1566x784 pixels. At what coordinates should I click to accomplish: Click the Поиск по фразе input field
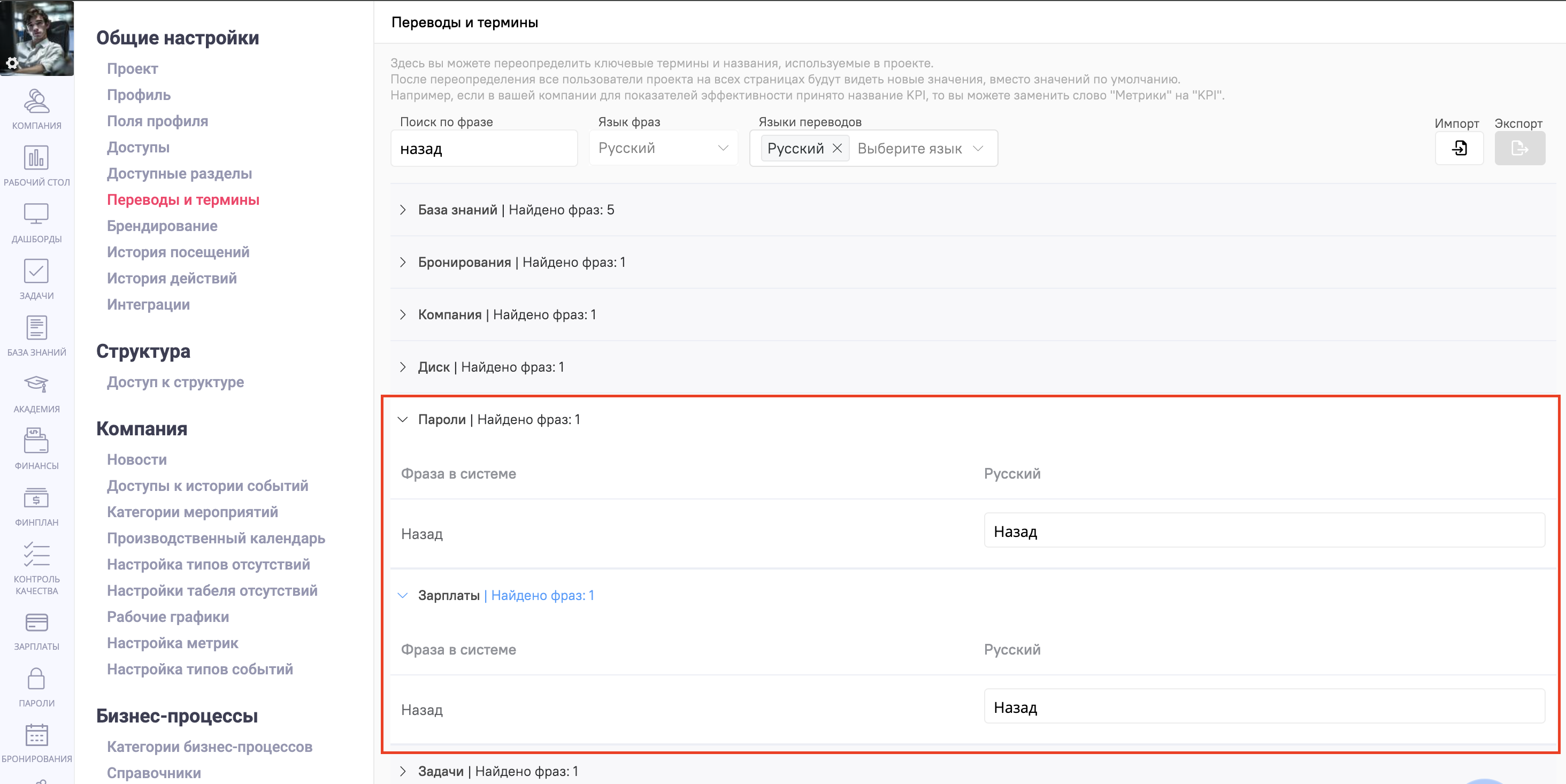[x=483, y=149]
